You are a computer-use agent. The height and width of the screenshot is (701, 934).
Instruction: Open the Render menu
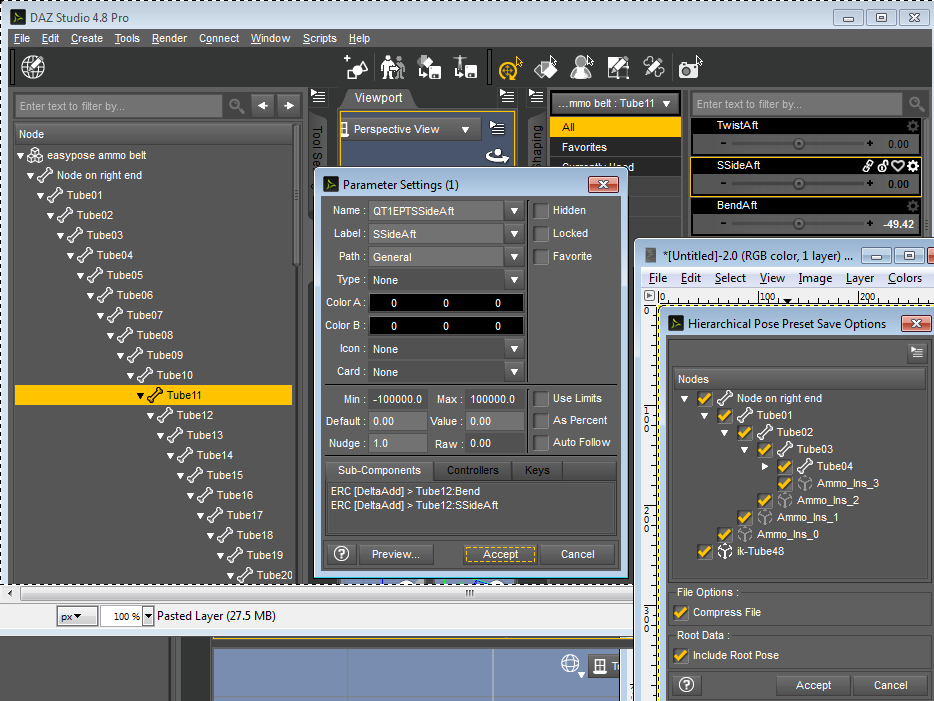[x=169, y=38]
